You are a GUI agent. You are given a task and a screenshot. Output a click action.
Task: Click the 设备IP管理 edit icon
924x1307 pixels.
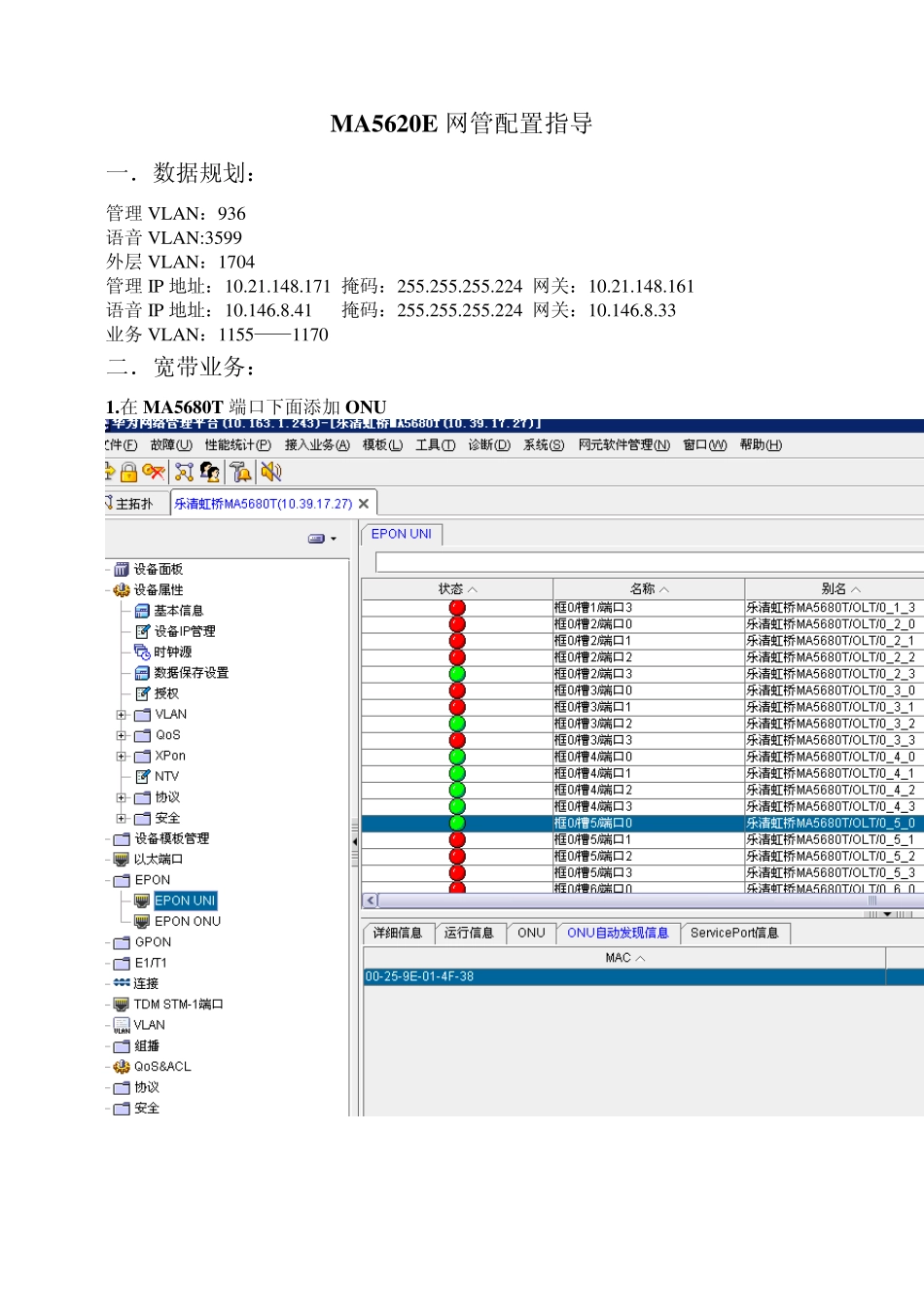(x=142, y=632)
